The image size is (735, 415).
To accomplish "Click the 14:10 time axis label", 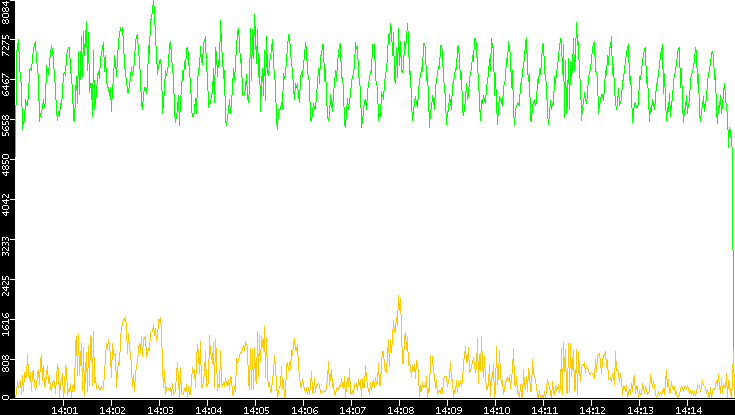I will [x=496, y=411].
